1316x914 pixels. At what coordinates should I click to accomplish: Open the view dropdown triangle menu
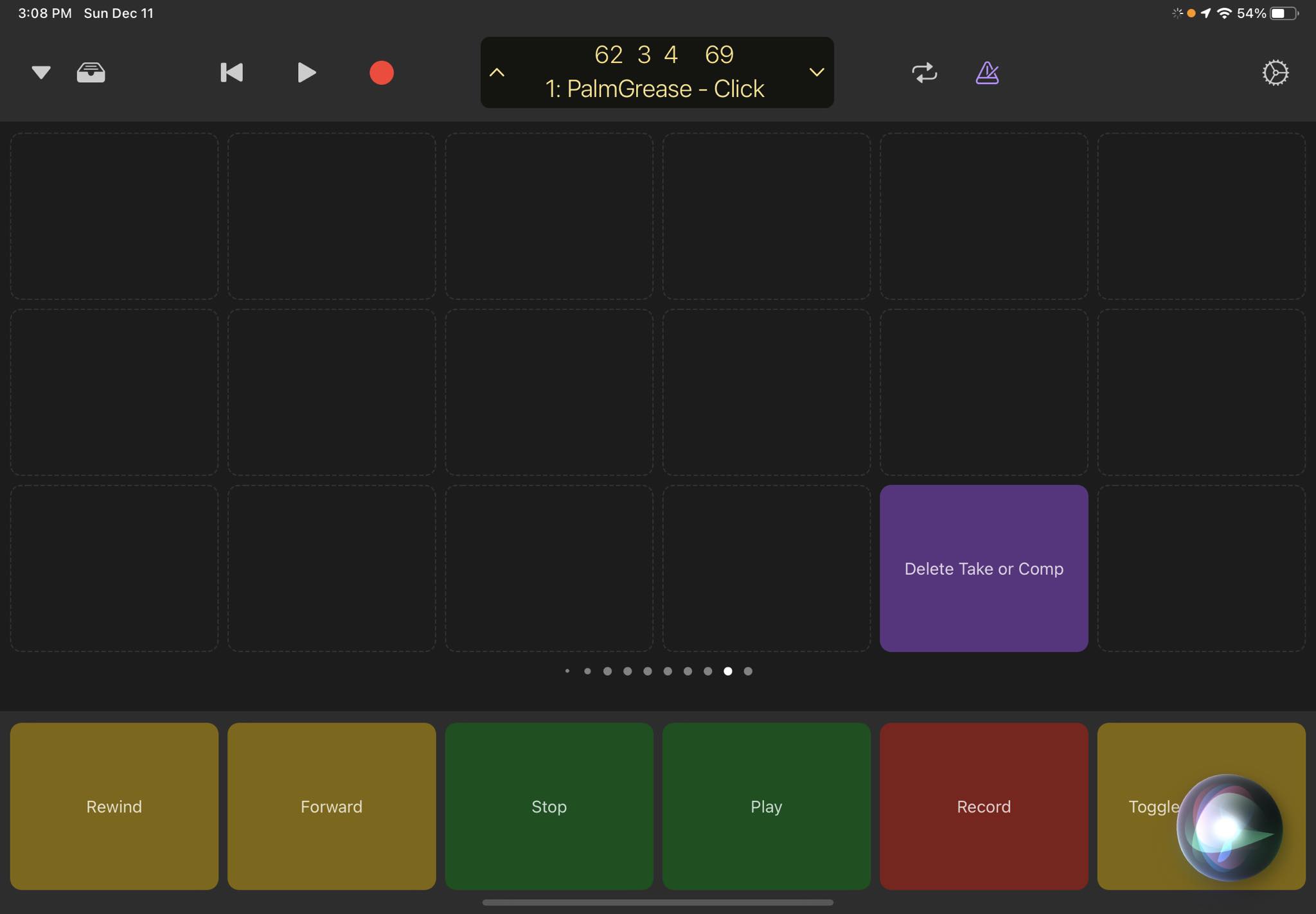[41, 73]
